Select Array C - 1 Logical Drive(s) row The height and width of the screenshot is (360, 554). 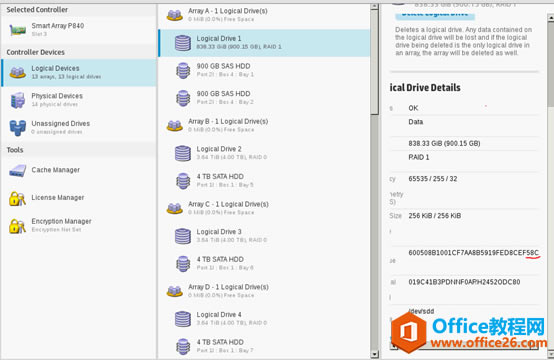264,208
